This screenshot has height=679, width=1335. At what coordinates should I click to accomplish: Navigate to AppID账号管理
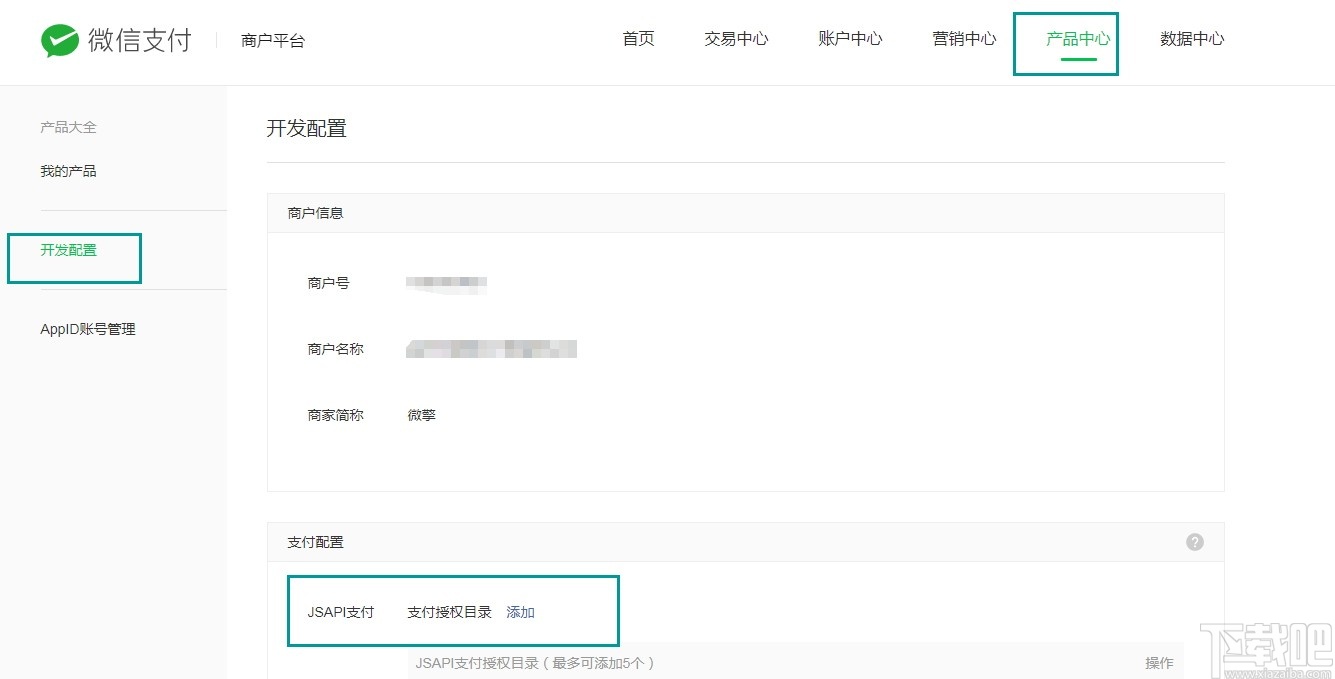click(x=87, y=328)
